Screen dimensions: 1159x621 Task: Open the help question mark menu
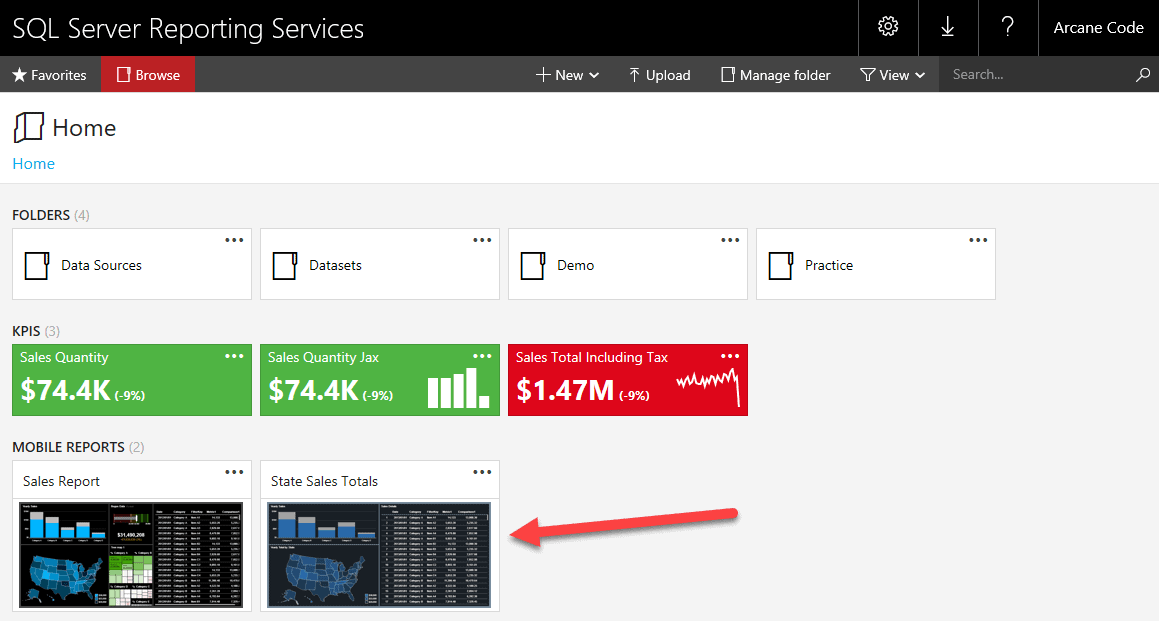pos(1007,27)
